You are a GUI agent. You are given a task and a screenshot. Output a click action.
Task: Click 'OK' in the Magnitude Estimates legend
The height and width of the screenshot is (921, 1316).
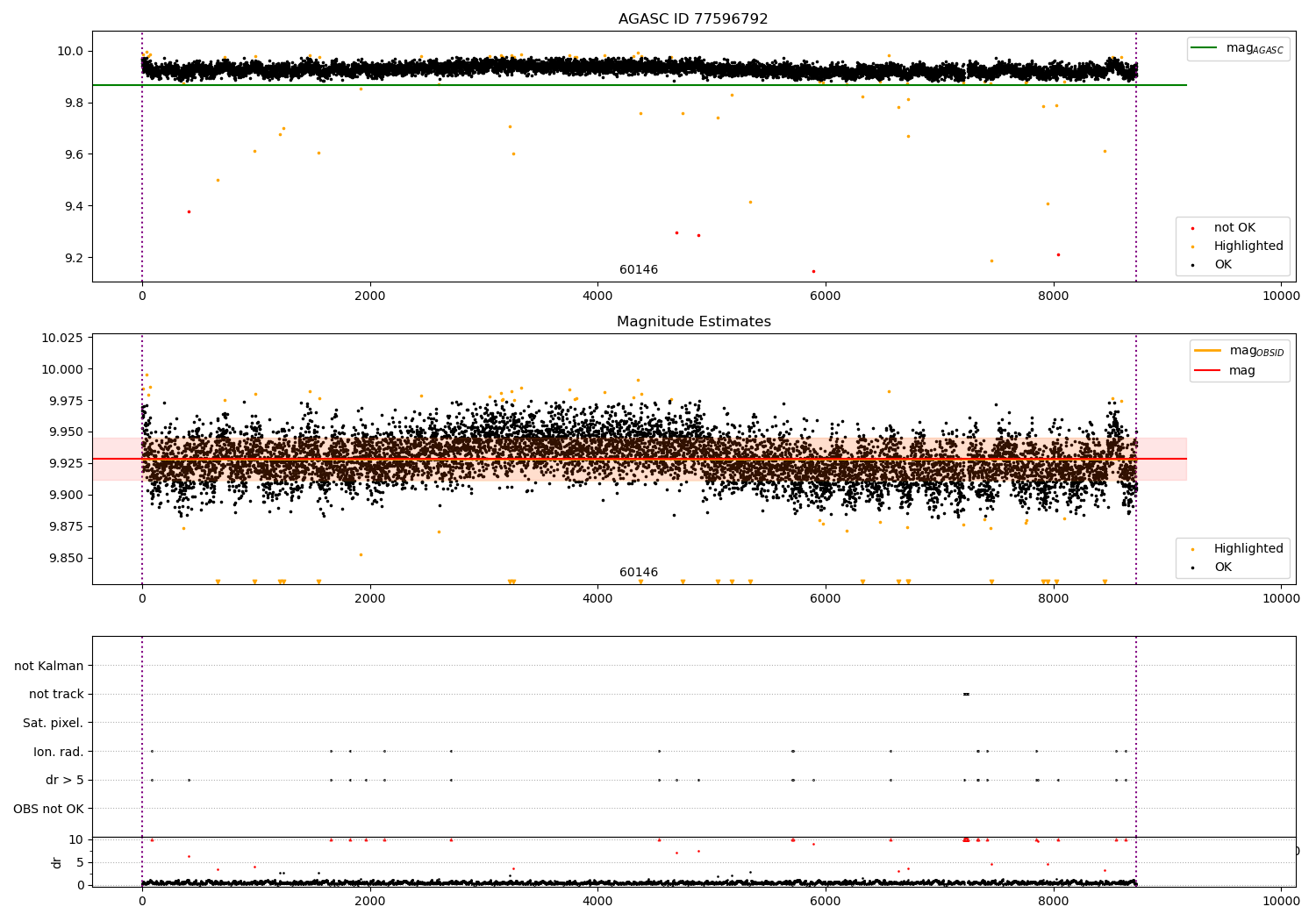(1223, 567)
